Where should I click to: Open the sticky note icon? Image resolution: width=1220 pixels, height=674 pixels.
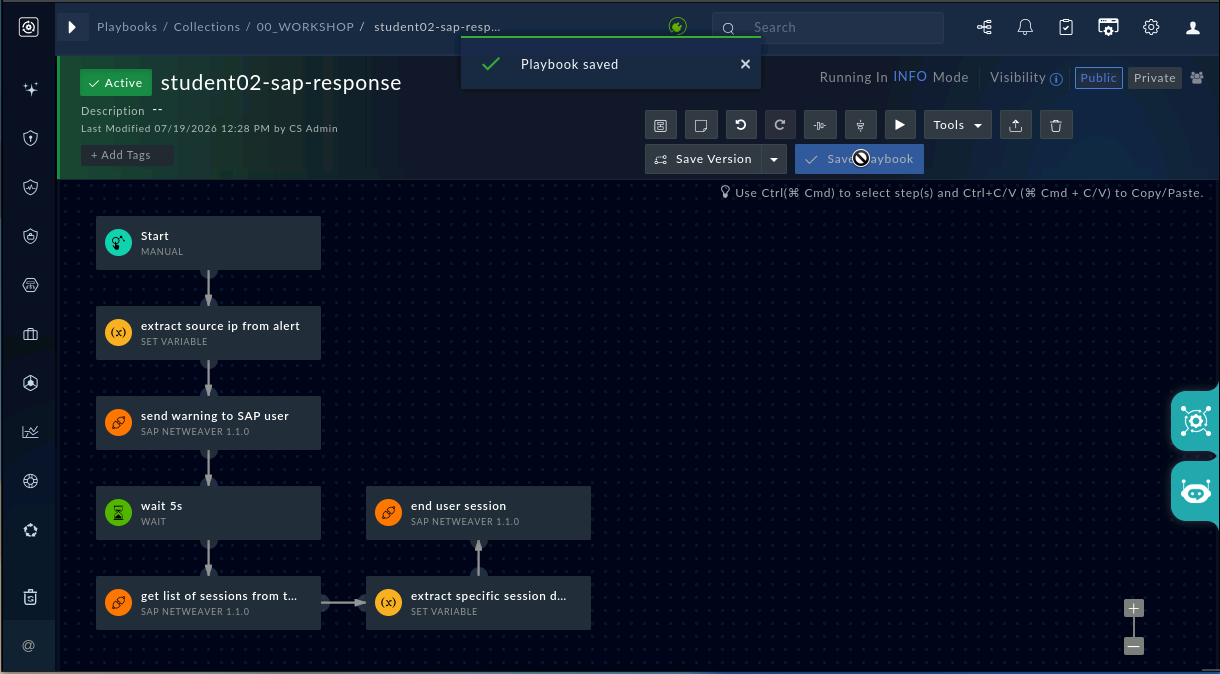(x=701, y=125)
